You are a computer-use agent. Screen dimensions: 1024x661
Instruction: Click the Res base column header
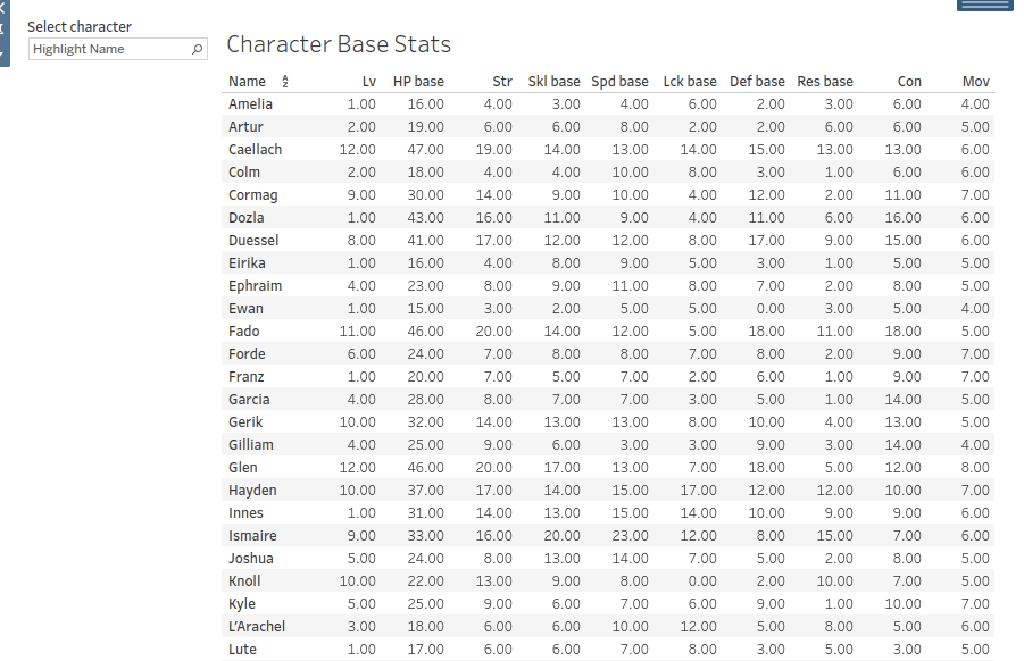[x=825, y=81]
